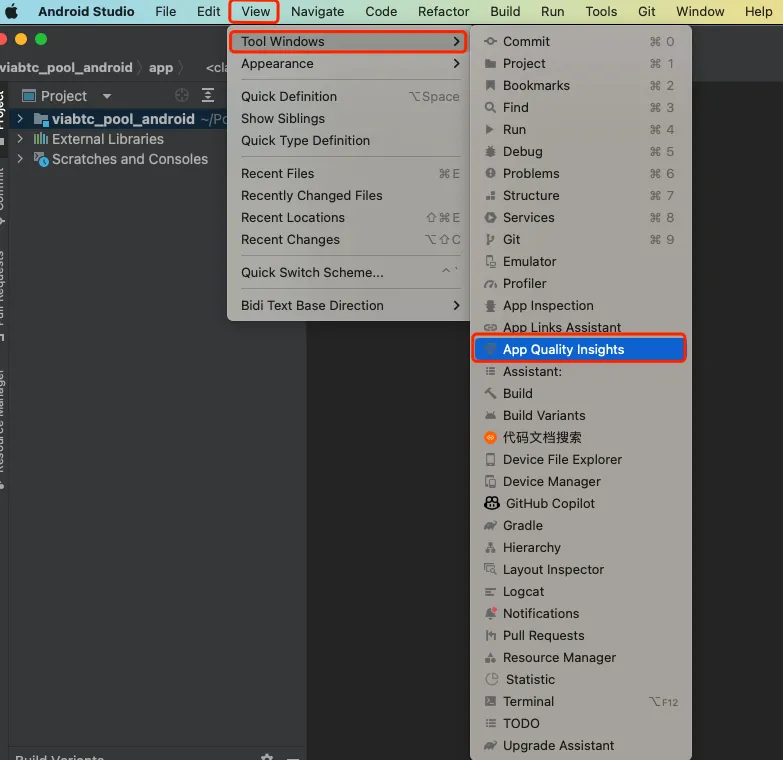
Task: Click the Debug bug icon
Action: click(490, 151)
